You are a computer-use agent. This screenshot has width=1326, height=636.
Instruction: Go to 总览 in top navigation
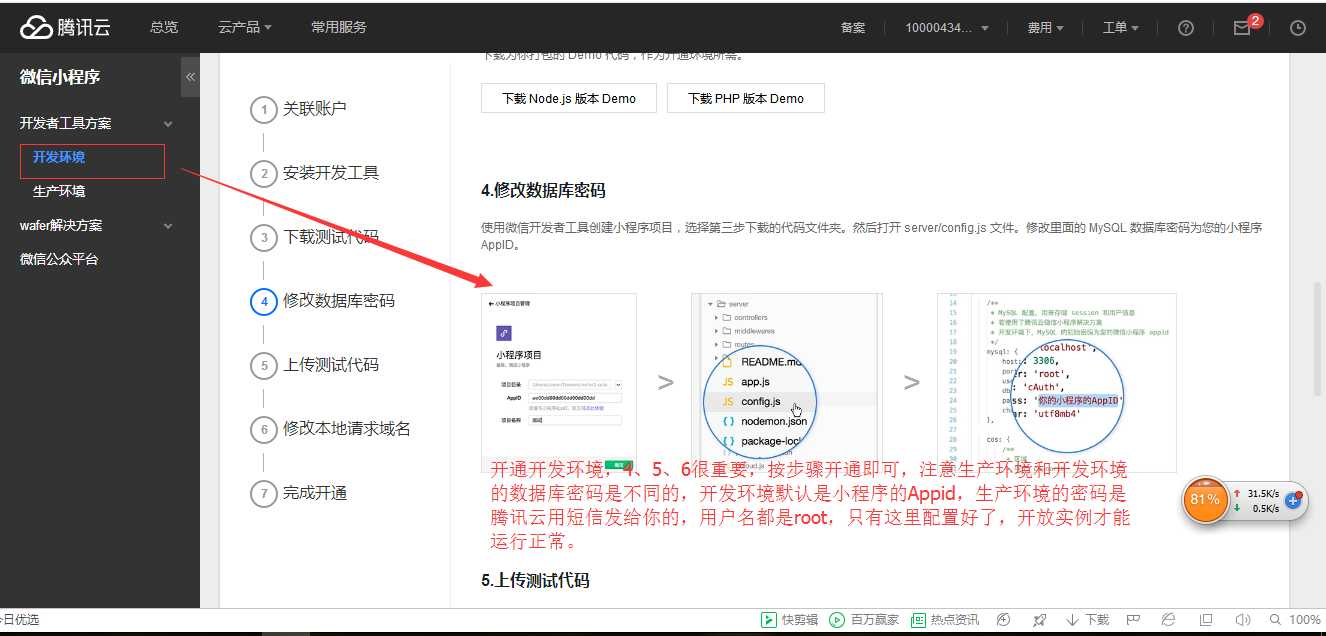pyautogui.click(x=164, y=27)
